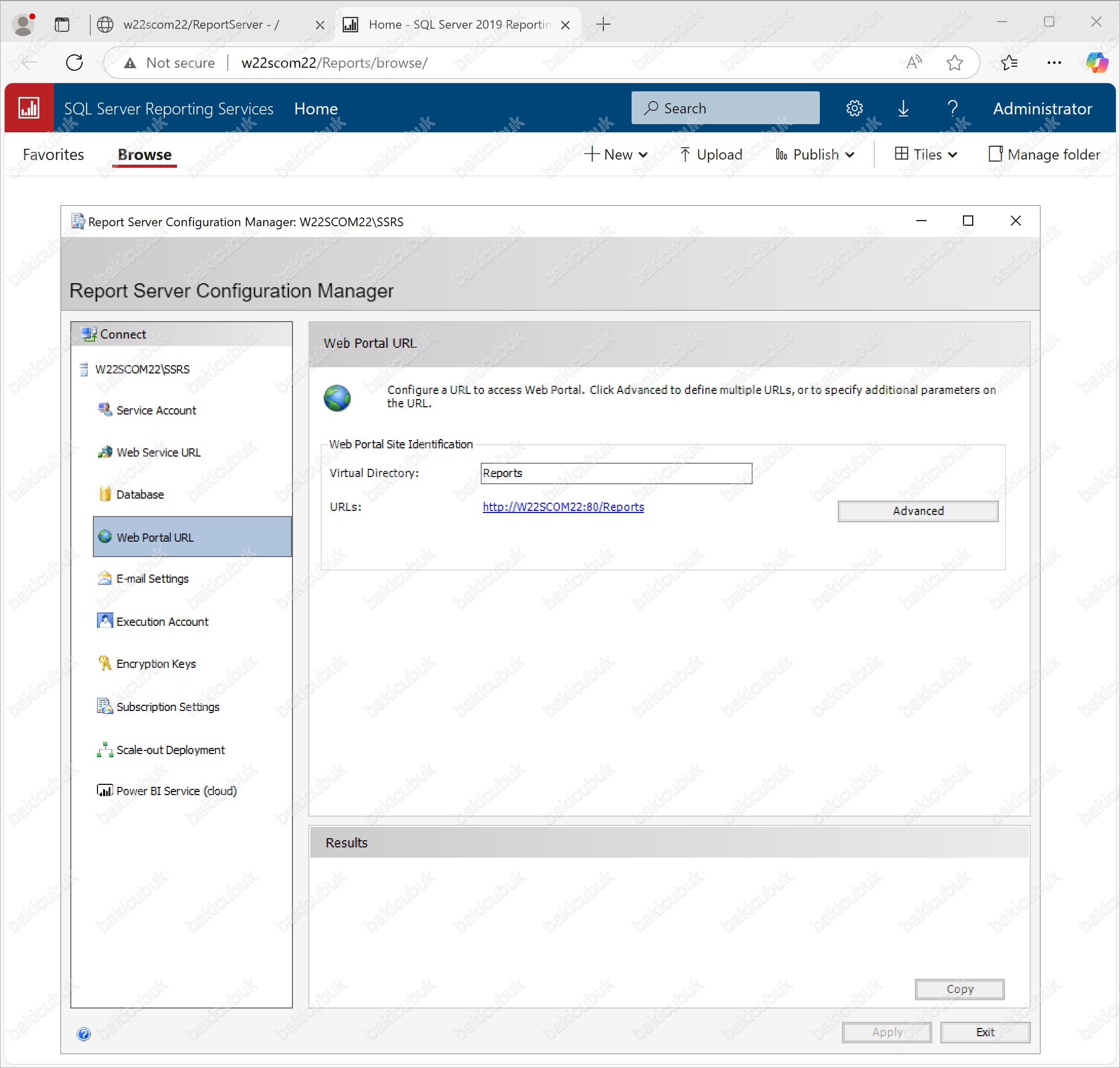The height and width of the screenshot is (1068, 1120).
Task: Click the Database cylinder icon in the sidebar
Action: coord(105,493)
